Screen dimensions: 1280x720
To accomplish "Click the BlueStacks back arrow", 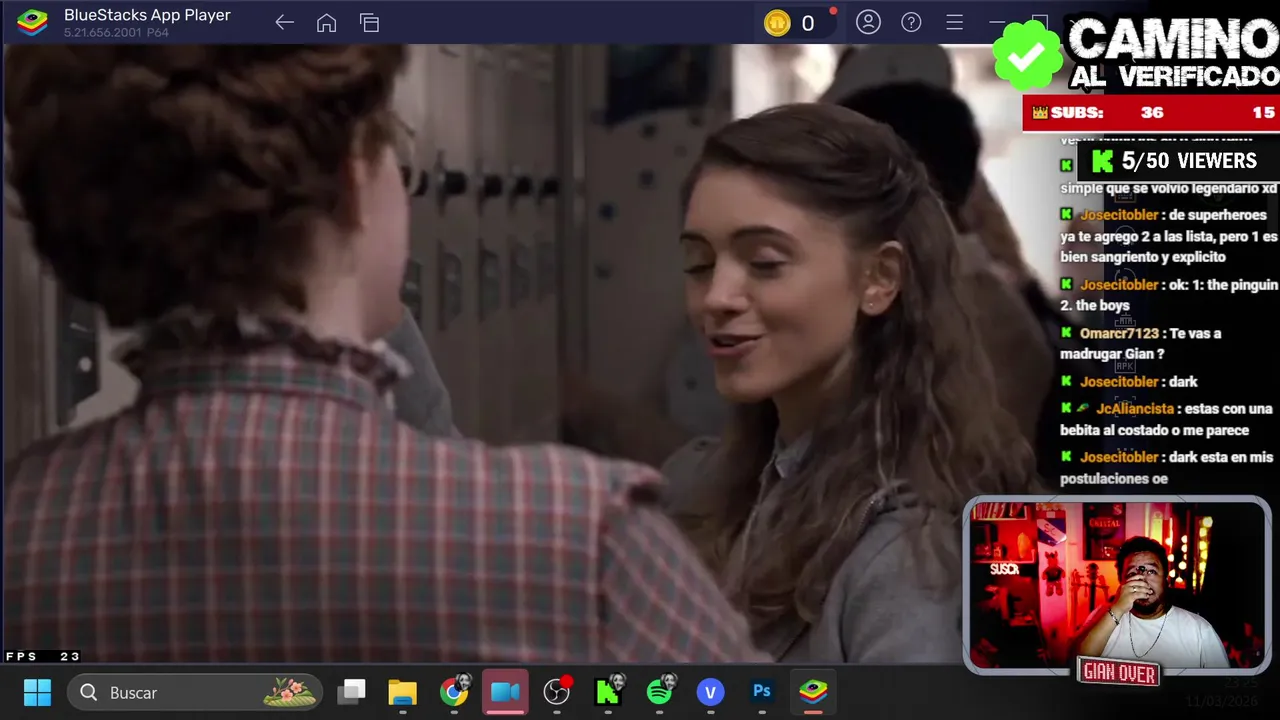I will point(285,23).
